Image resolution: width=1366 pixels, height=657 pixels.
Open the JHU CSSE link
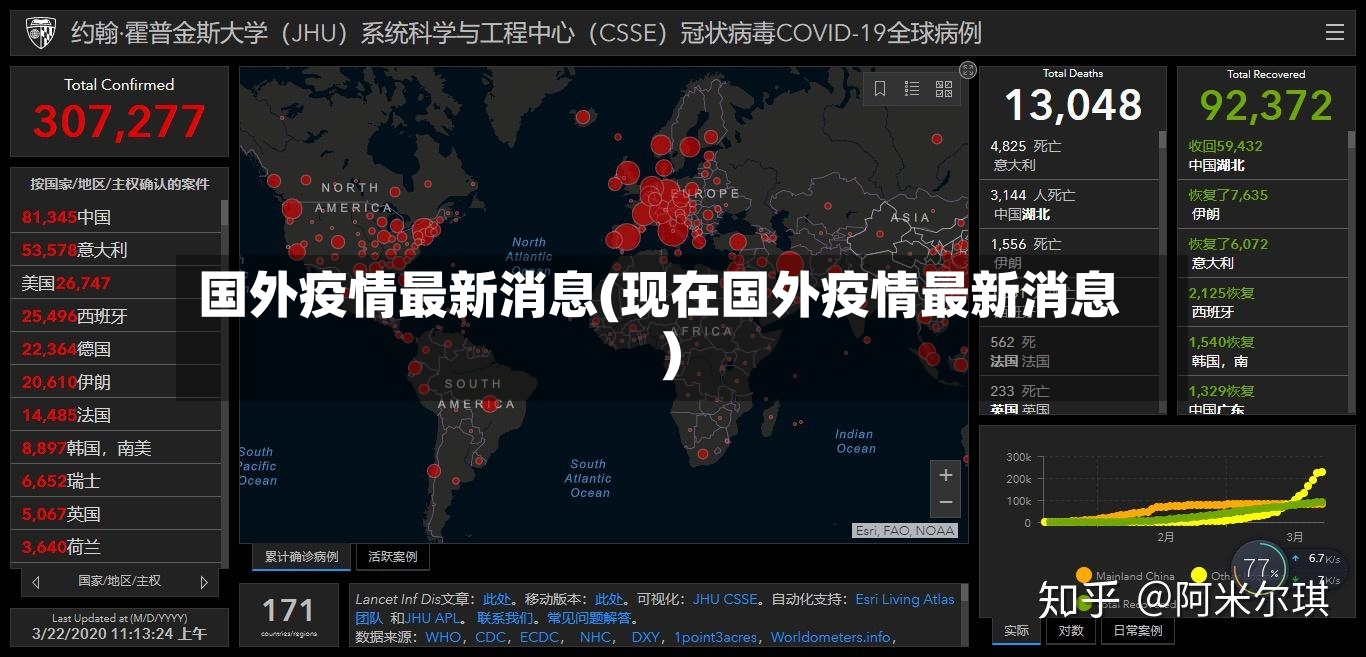click(x=725, y=599)
